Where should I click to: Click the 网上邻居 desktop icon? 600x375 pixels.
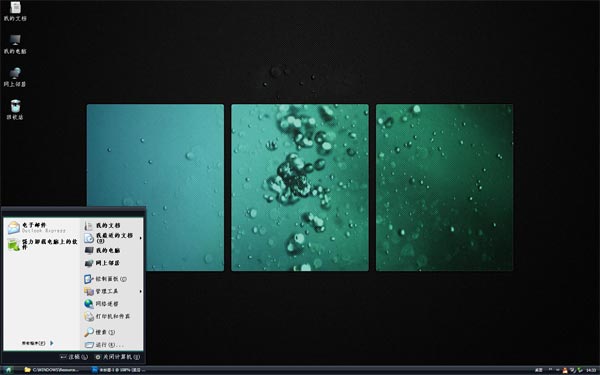(15, 77)
